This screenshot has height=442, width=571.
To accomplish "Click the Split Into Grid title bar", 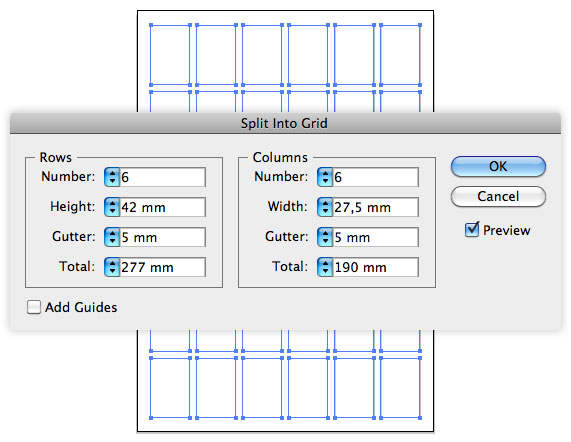I will pyautogui.click(x=285, y=123).
